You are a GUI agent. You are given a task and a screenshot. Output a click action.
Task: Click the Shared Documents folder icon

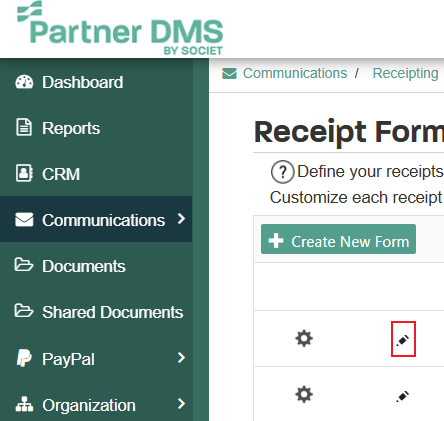pyautogui.click(x=24, y=311)
